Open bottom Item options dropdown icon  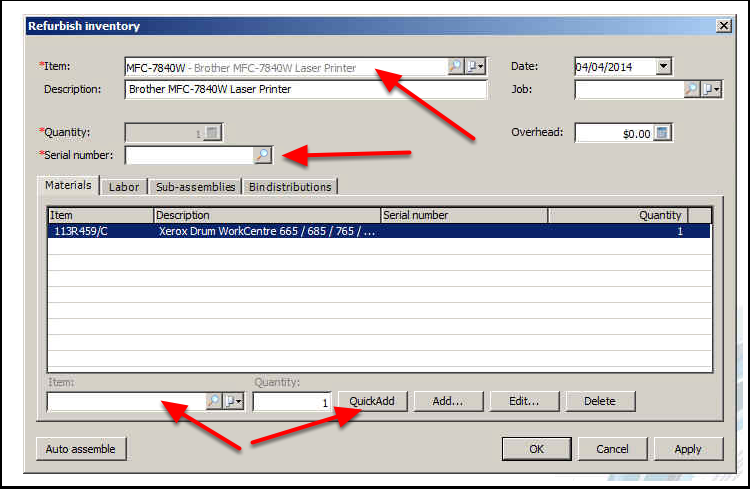[234, 401]
